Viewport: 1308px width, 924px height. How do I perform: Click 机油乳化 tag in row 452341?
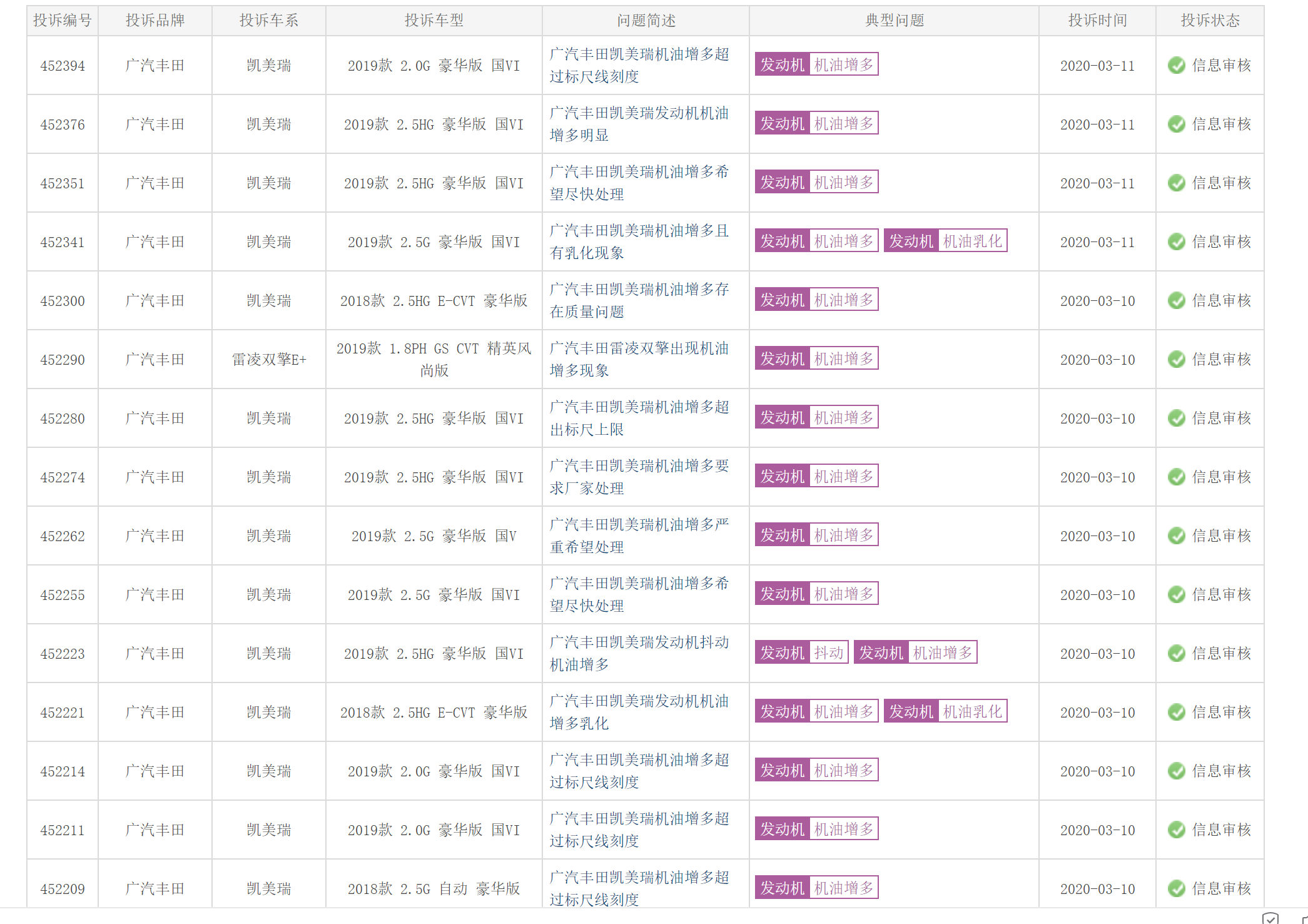point(972,241)
